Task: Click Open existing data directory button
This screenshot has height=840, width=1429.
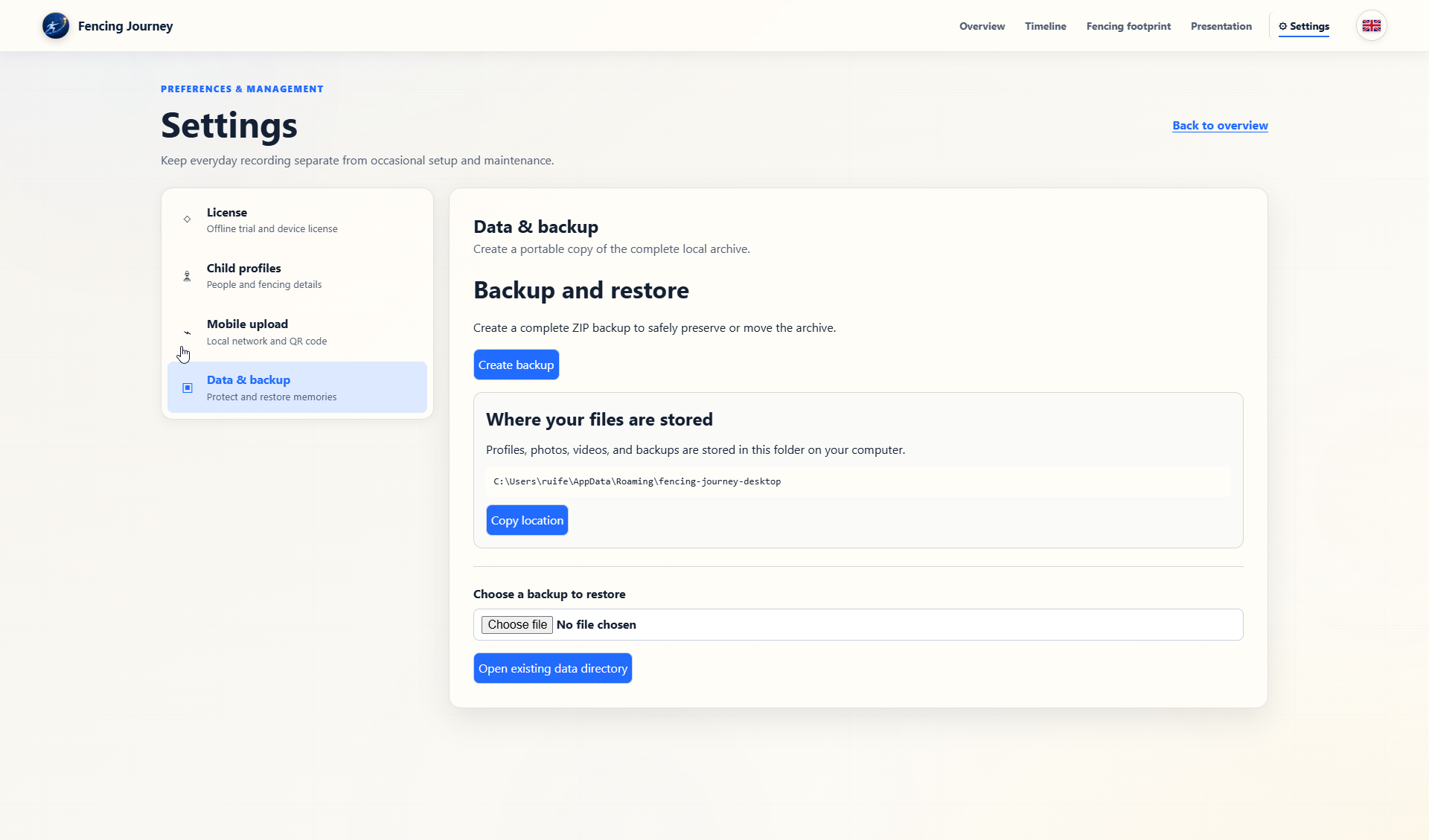Action: coord(553,668)
